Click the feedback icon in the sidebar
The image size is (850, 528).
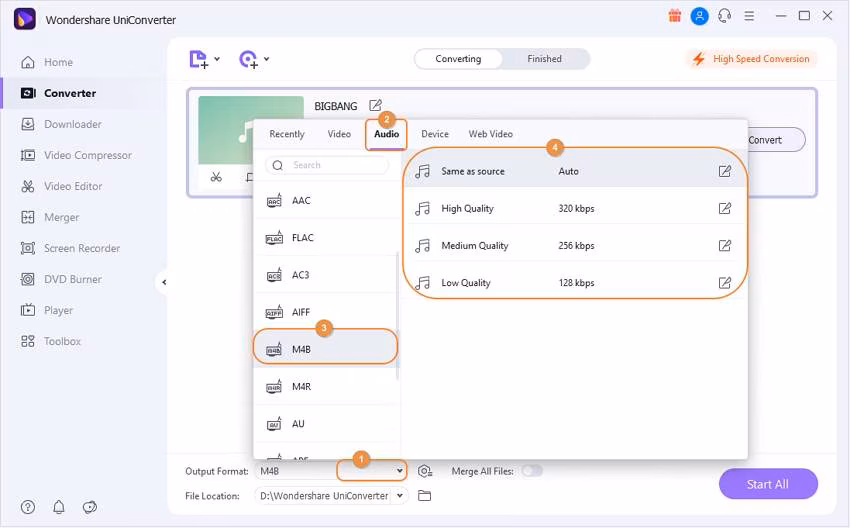tap(89, 507)
